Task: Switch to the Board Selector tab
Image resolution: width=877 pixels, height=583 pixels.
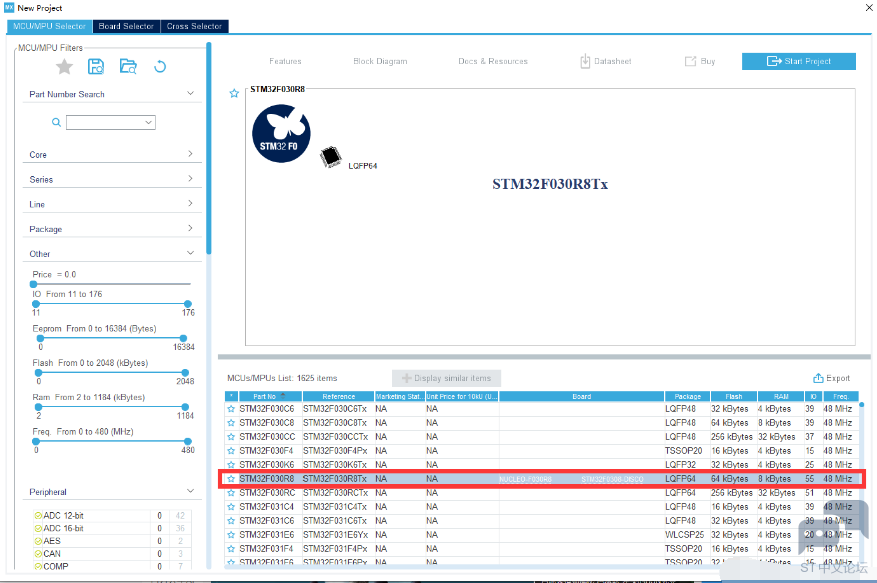Action: tap(125, 26)
